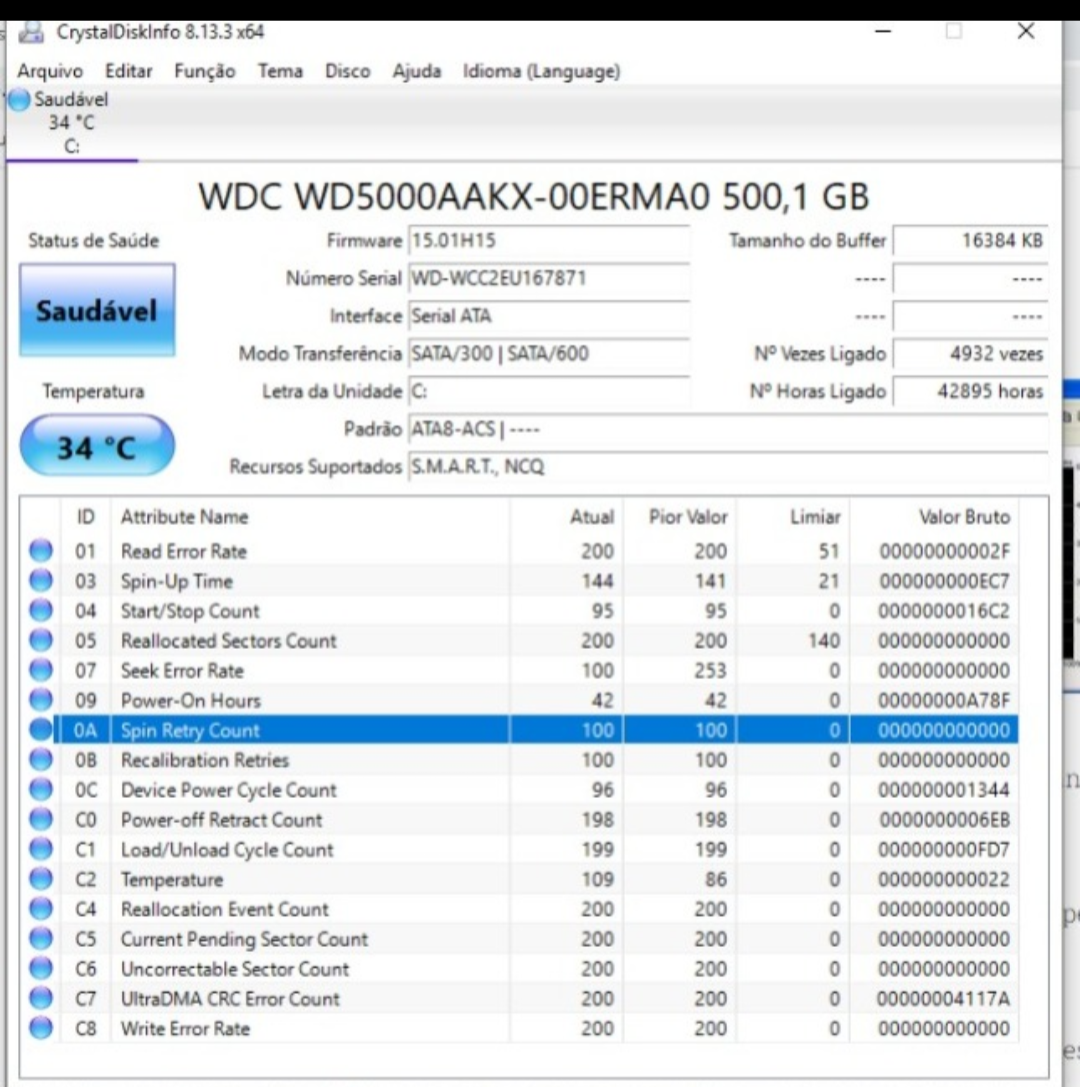The width and height of the screenshot is (1080, 1087).
Task: Click the Letra da Unidade field
Action: point(549,392)
